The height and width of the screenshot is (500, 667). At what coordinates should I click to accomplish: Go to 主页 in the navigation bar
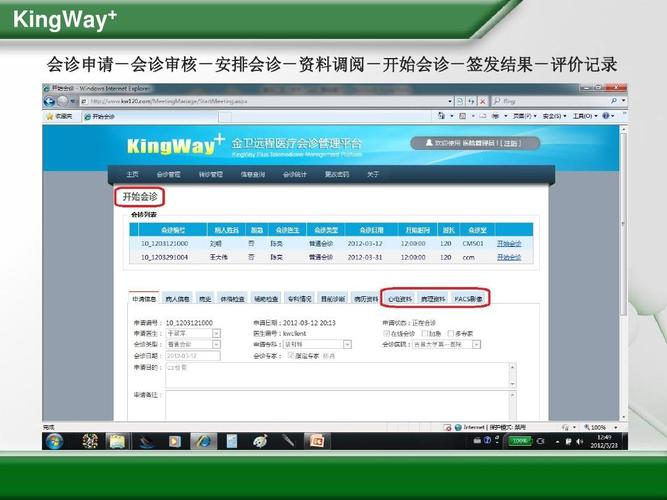click(x=132, y=174)
